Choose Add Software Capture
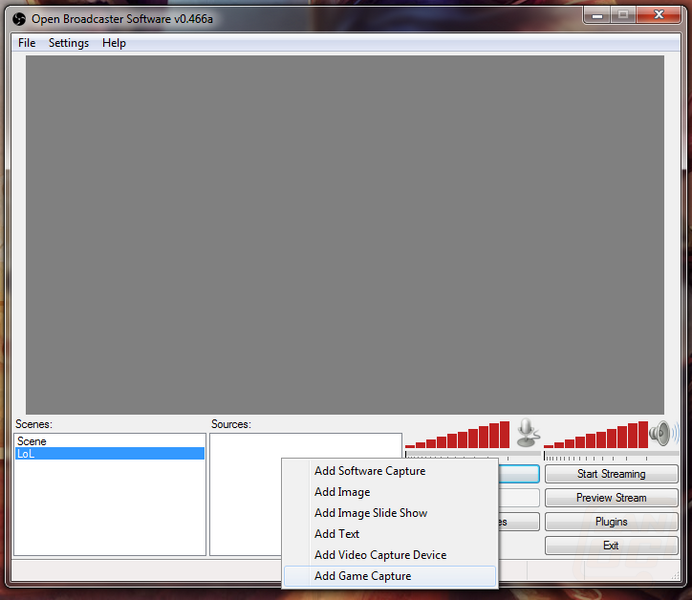Screen dimensions: 692x600 point(369,471)
